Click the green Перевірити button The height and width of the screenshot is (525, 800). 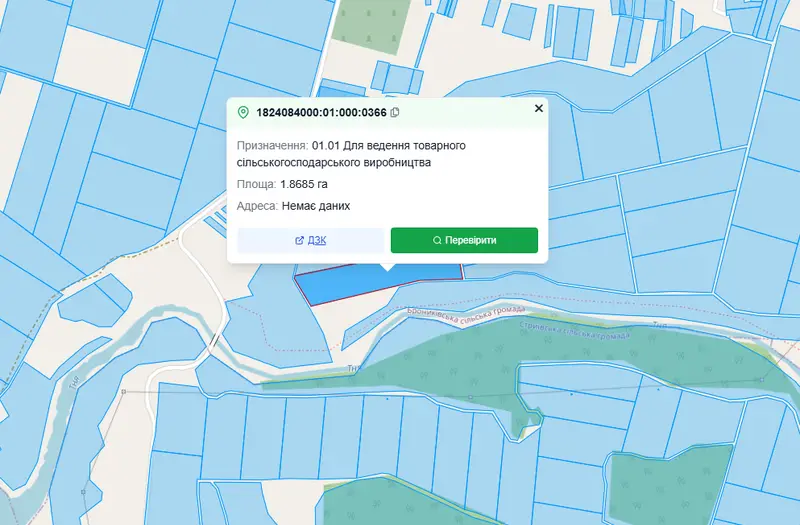[464, 240]
